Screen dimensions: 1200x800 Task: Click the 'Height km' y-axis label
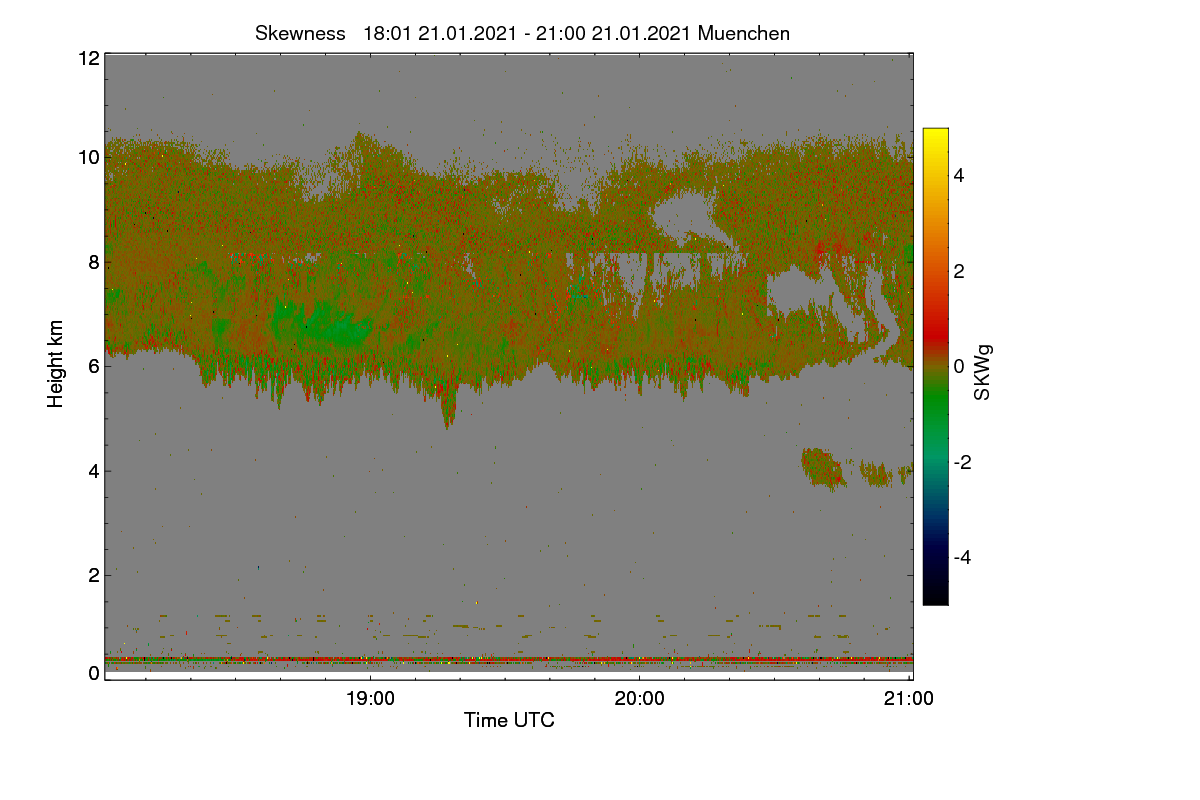pos(56,364)
